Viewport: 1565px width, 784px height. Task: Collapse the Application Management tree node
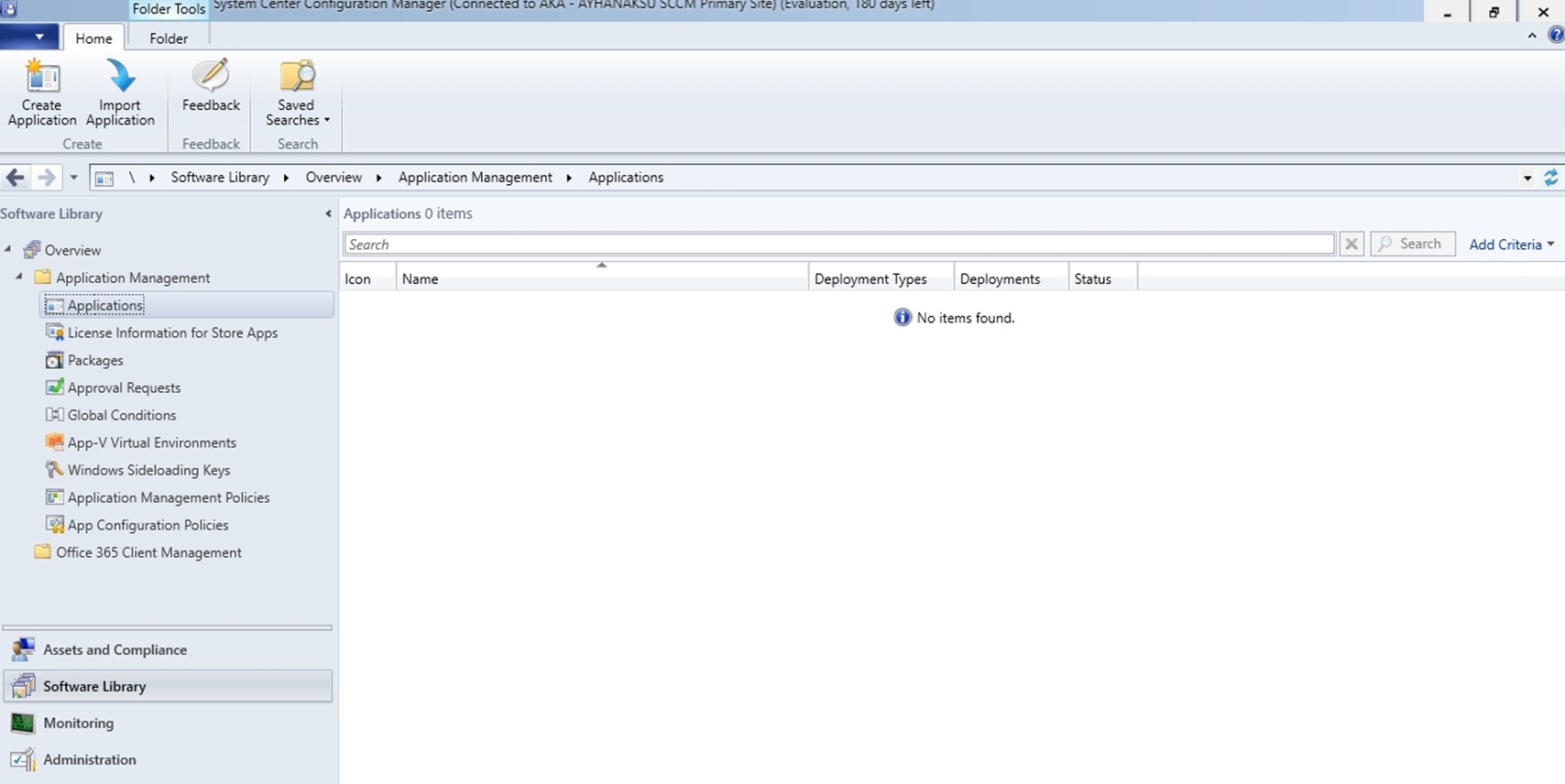(19, 276)
